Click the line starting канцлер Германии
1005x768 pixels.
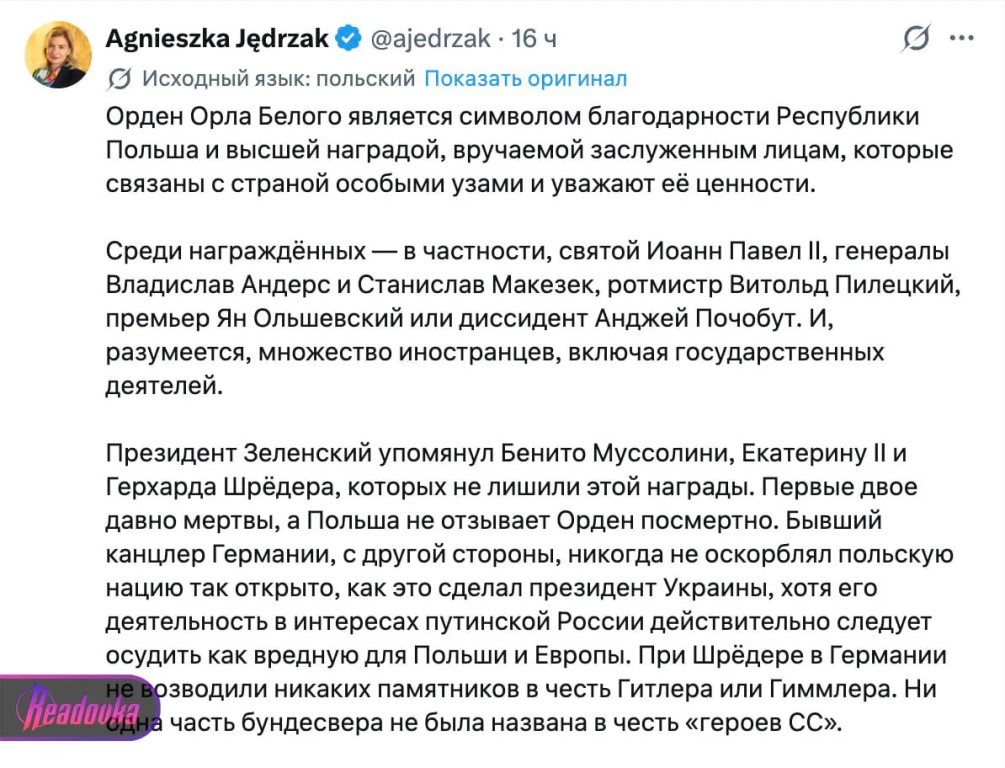[x=529, y=554]
